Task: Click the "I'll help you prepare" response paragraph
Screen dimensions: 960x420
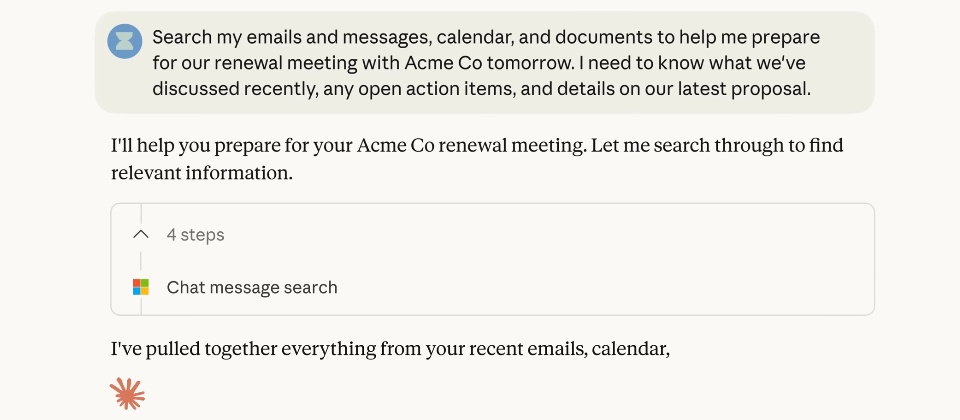Action: [x=477, y=159]
